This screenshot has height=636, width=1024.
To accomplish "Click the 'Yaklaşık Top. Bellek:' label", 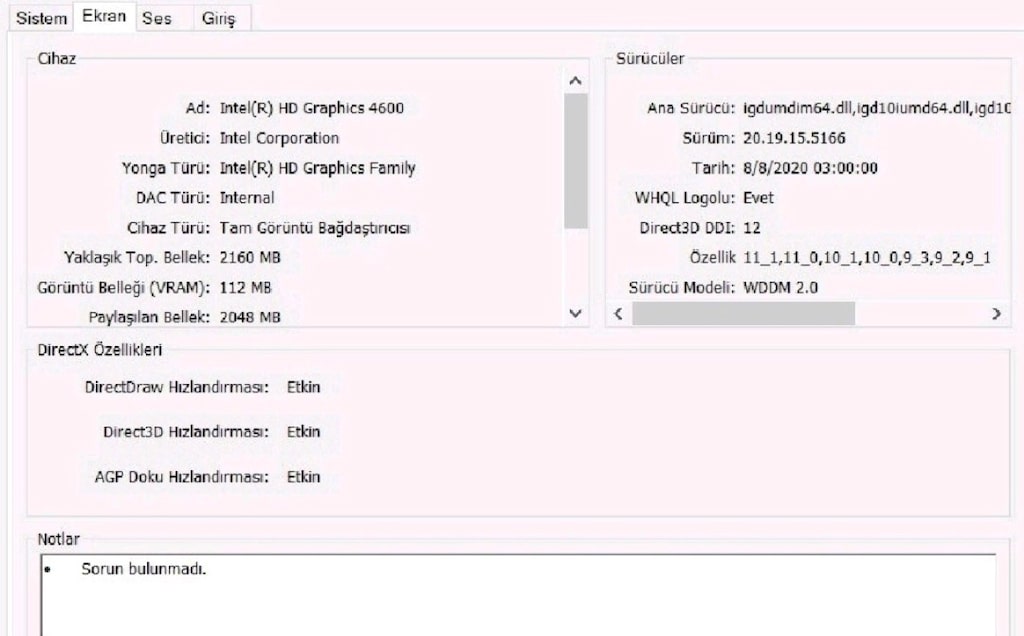I will [137, 257].
